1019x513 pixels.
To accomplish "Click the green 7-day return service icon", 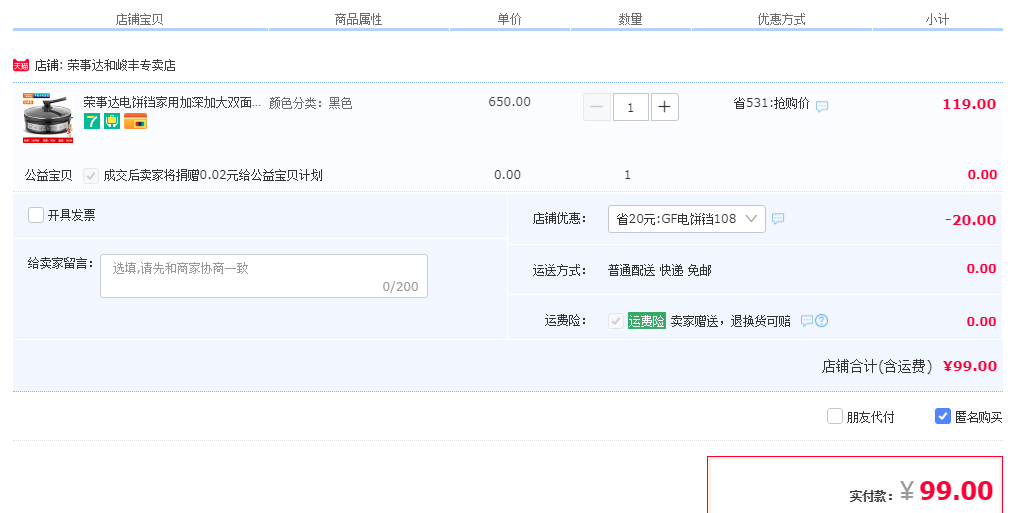I will [x=92, y=121].
